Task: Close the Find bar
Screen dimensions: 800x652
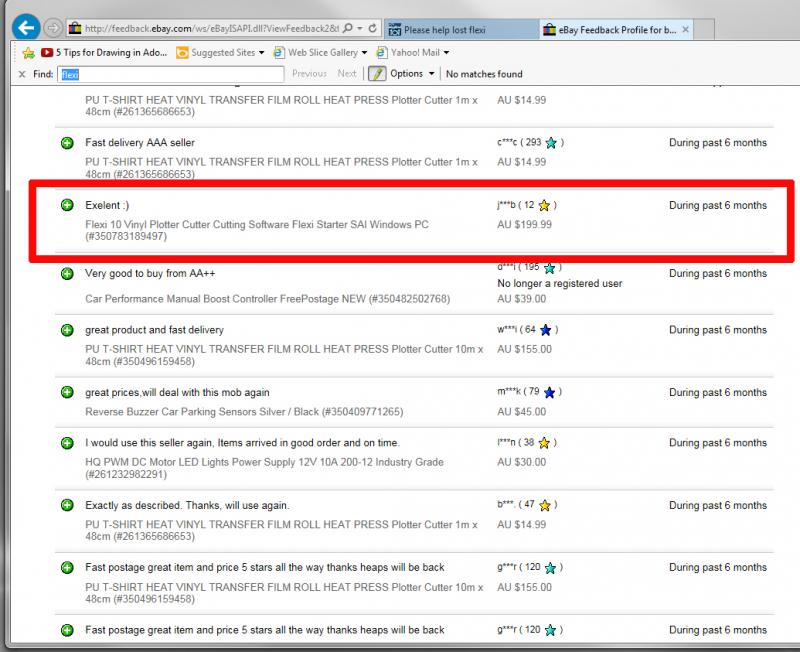Action: [x=22, y=74]
